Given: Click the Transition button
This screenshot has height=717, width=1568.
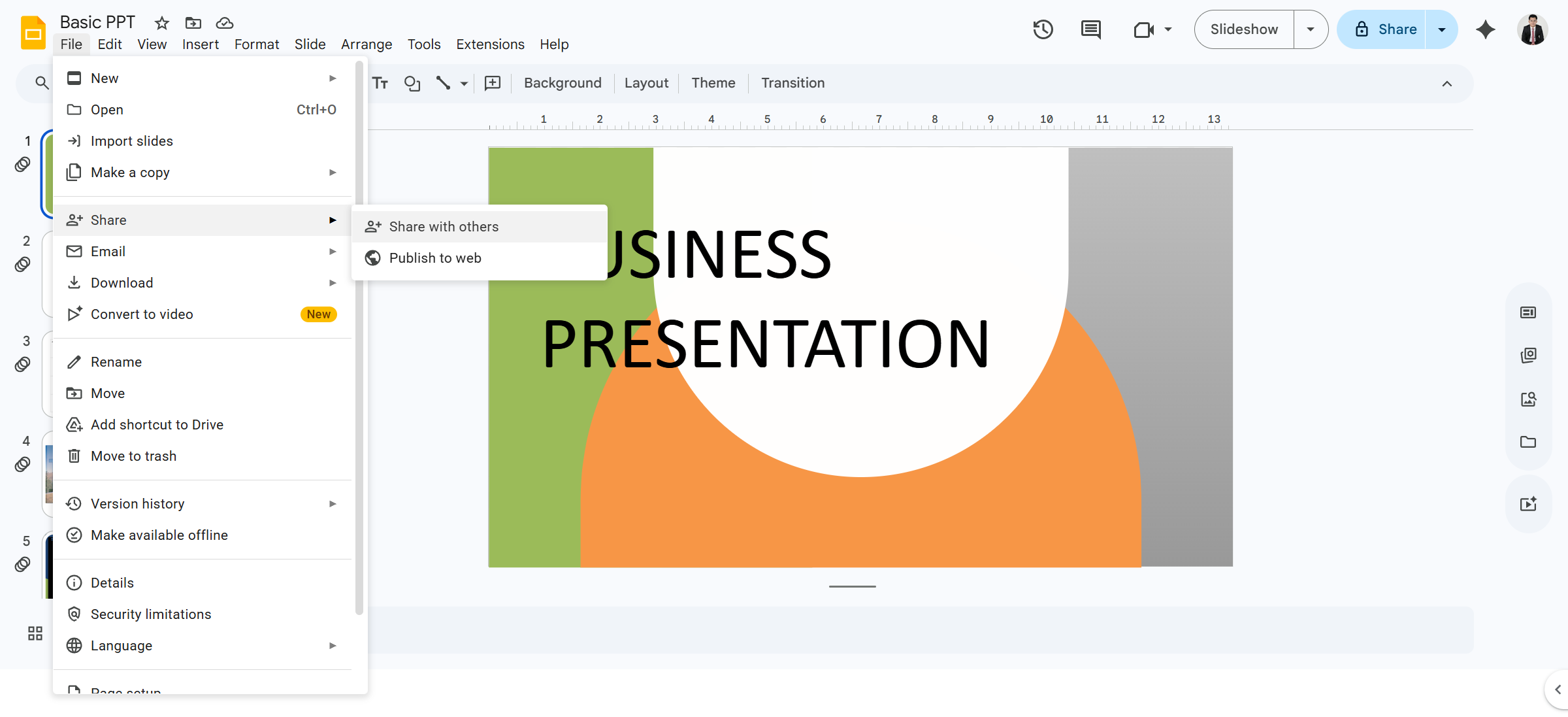Looking at the screenshot, I should [792, 83].
